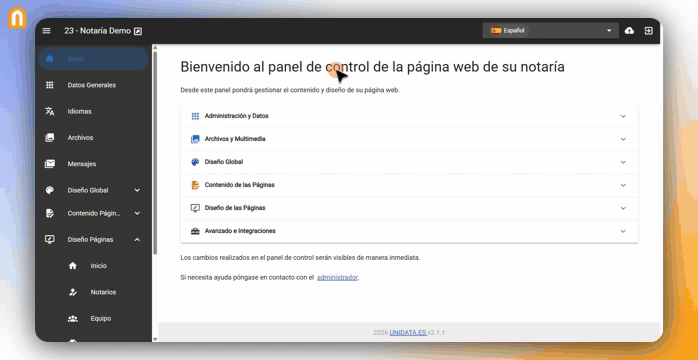The image size is (698, 360).
Task: Select Inicio in the sidebar top
Action: tap(93, 59)
